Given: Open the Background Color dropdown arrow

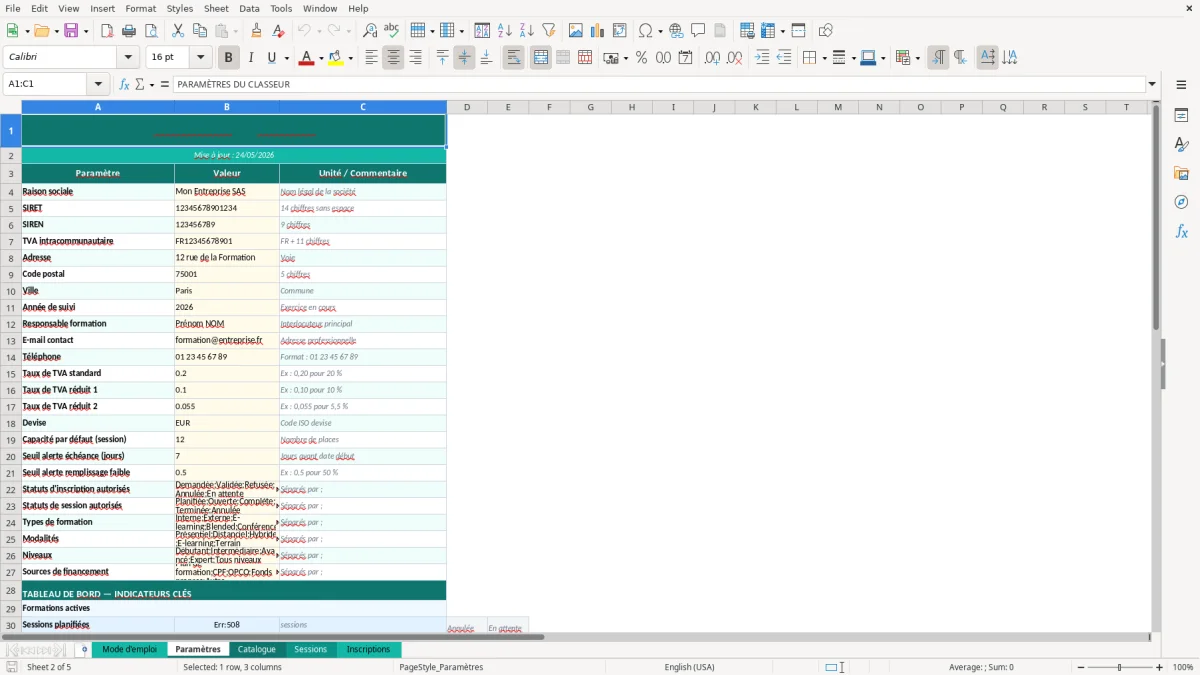Looking at the screenshot, I should coord(350,58).
